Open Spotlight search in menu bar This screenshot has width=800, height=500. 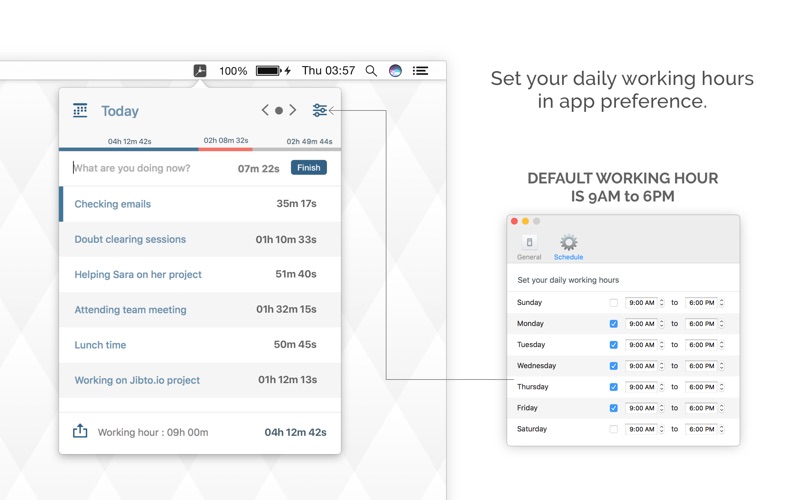click(x=371, y=71)
